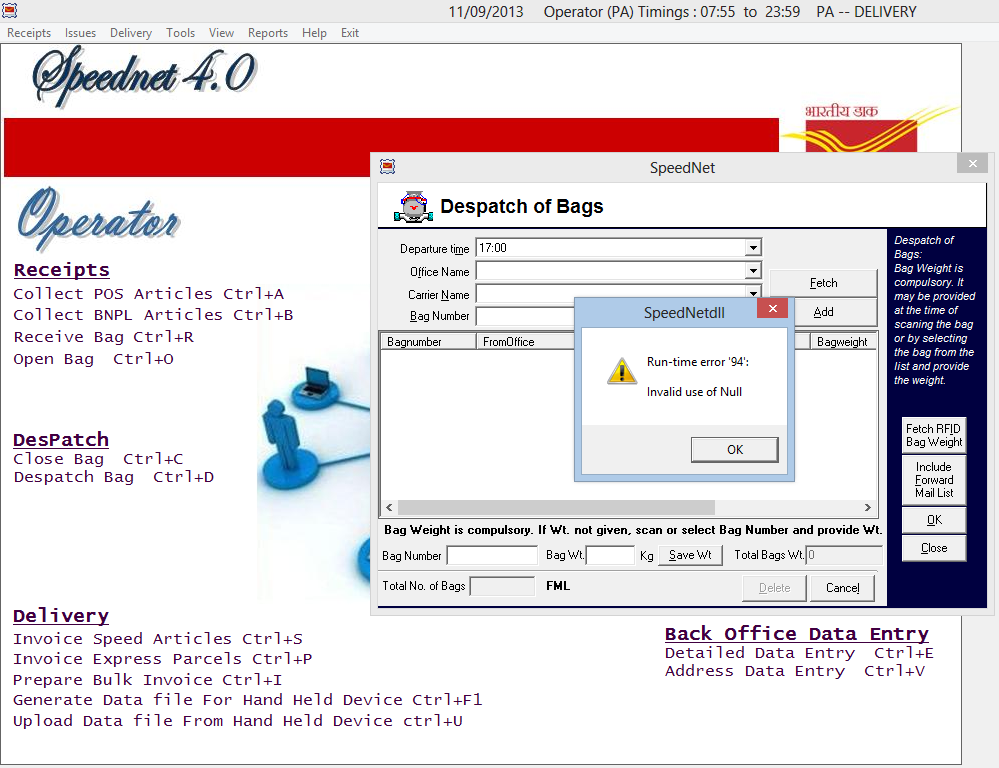Viewport: 999px width, 768px height.
Task: Open the View menu
Action: [x=221, y=33]
